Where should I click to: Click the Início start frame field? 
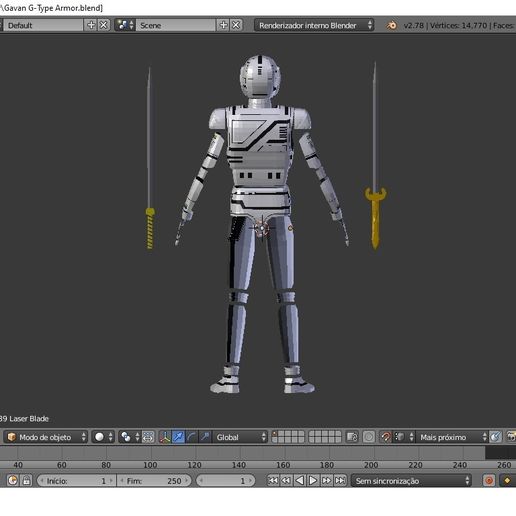click(77, 481)
